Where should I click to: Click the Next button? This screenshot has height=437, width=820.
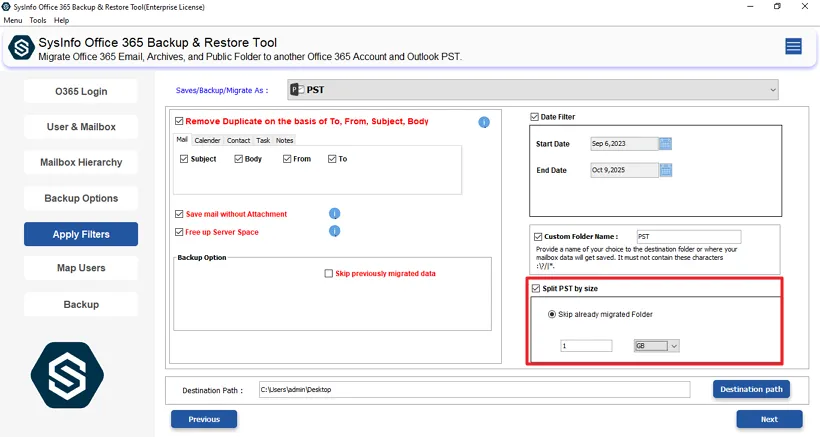[x=769, y=419]
